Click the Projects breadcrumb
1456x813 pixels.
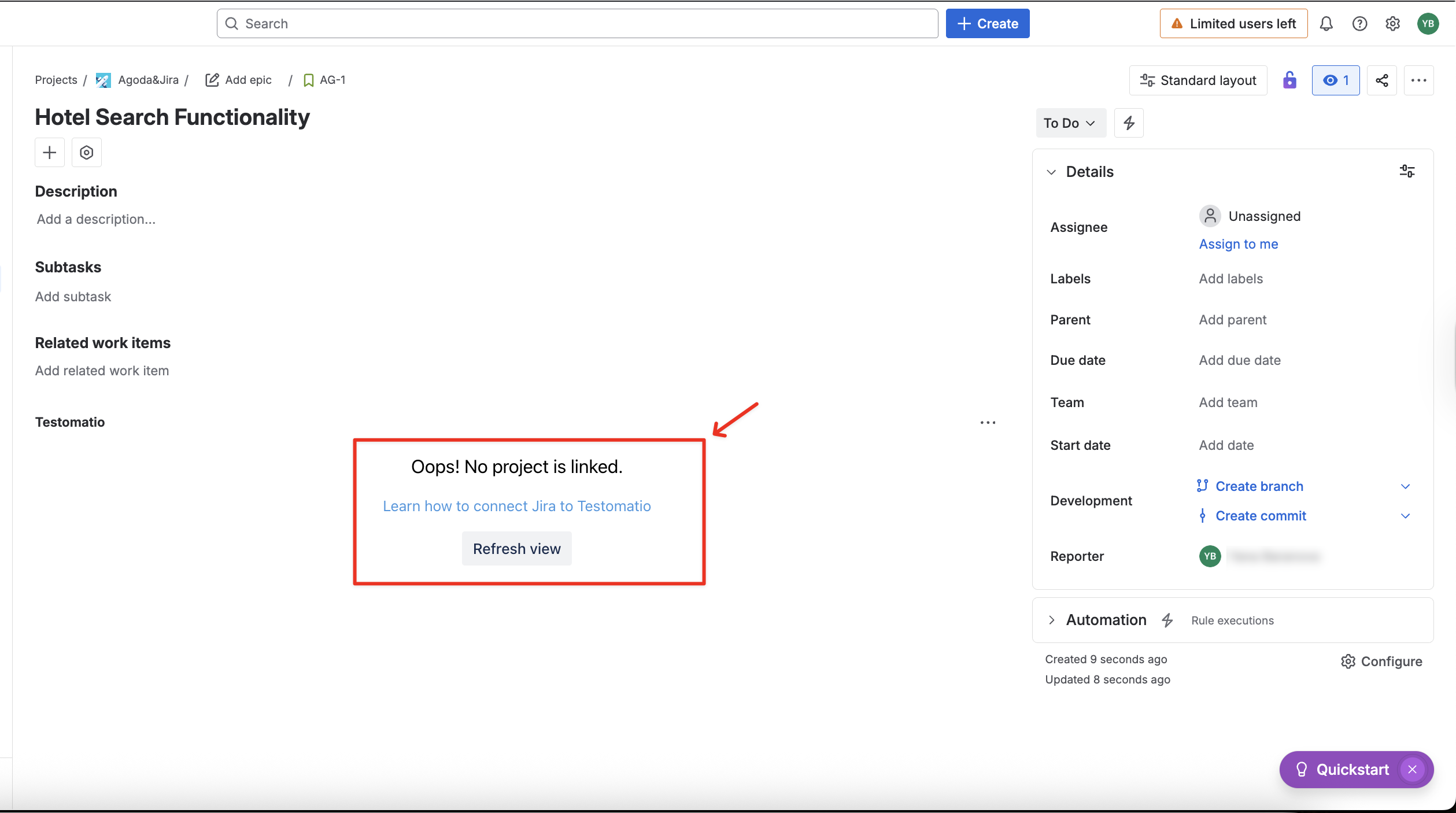point(56,80)
